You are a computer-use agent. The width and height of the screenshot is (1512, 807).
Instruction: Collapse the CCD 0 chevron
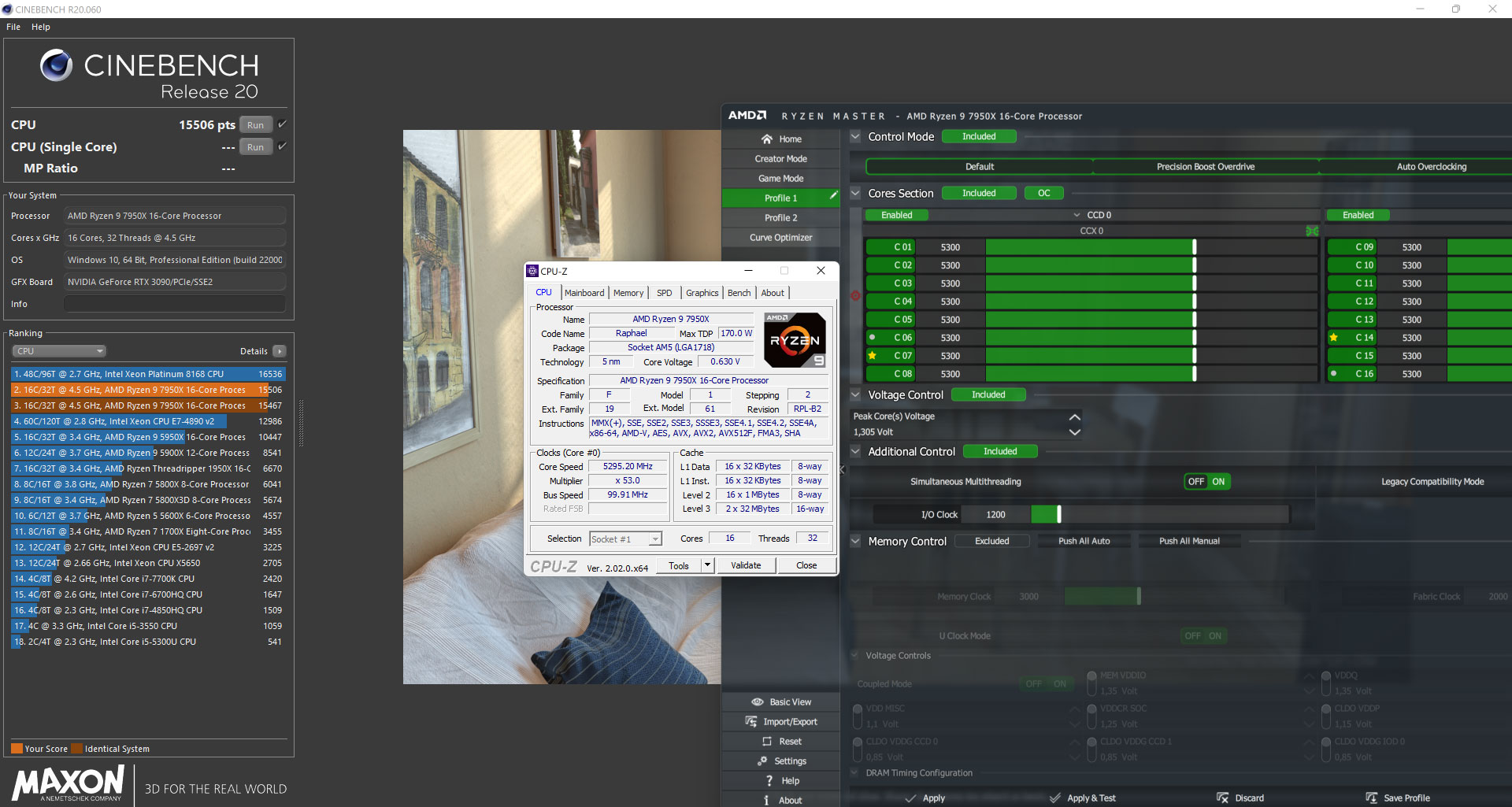1077,215
